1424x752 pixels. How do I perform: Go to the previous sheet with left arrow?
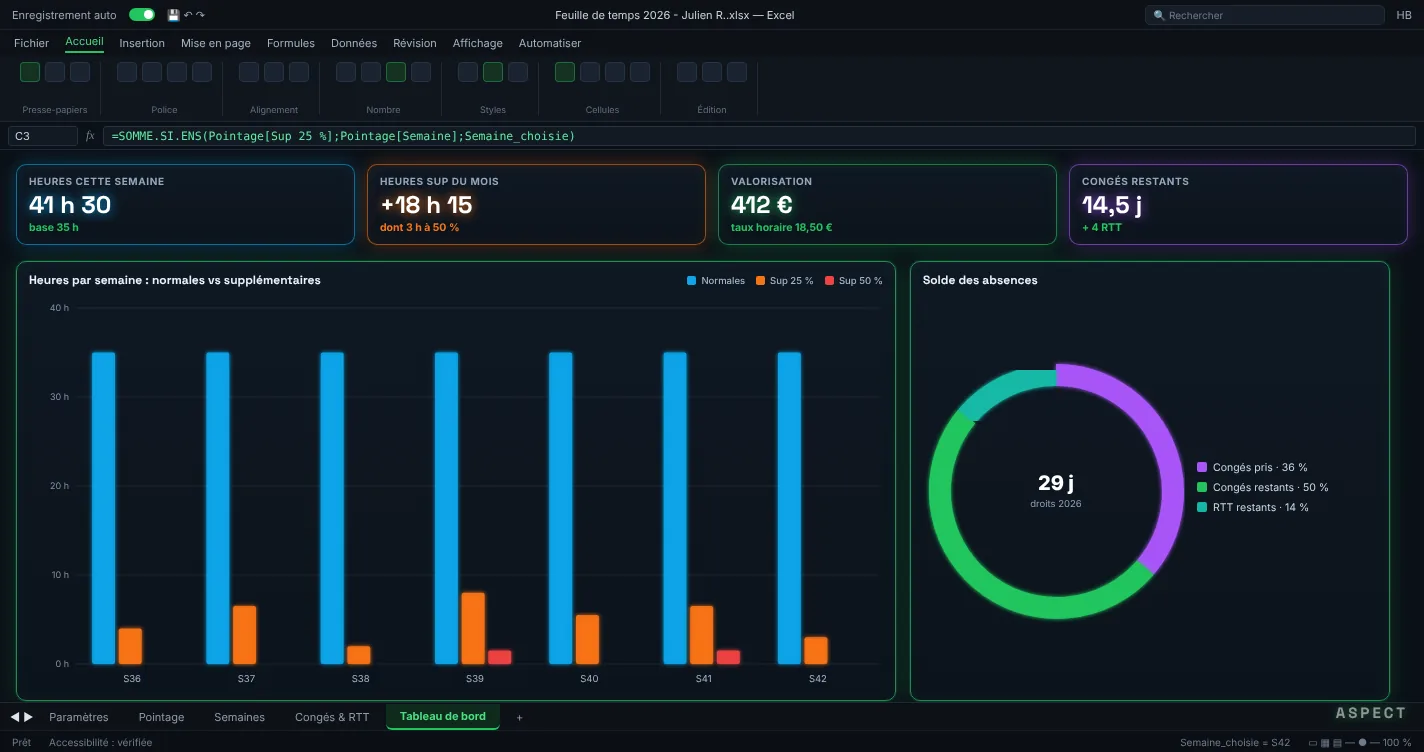[15, 717]
